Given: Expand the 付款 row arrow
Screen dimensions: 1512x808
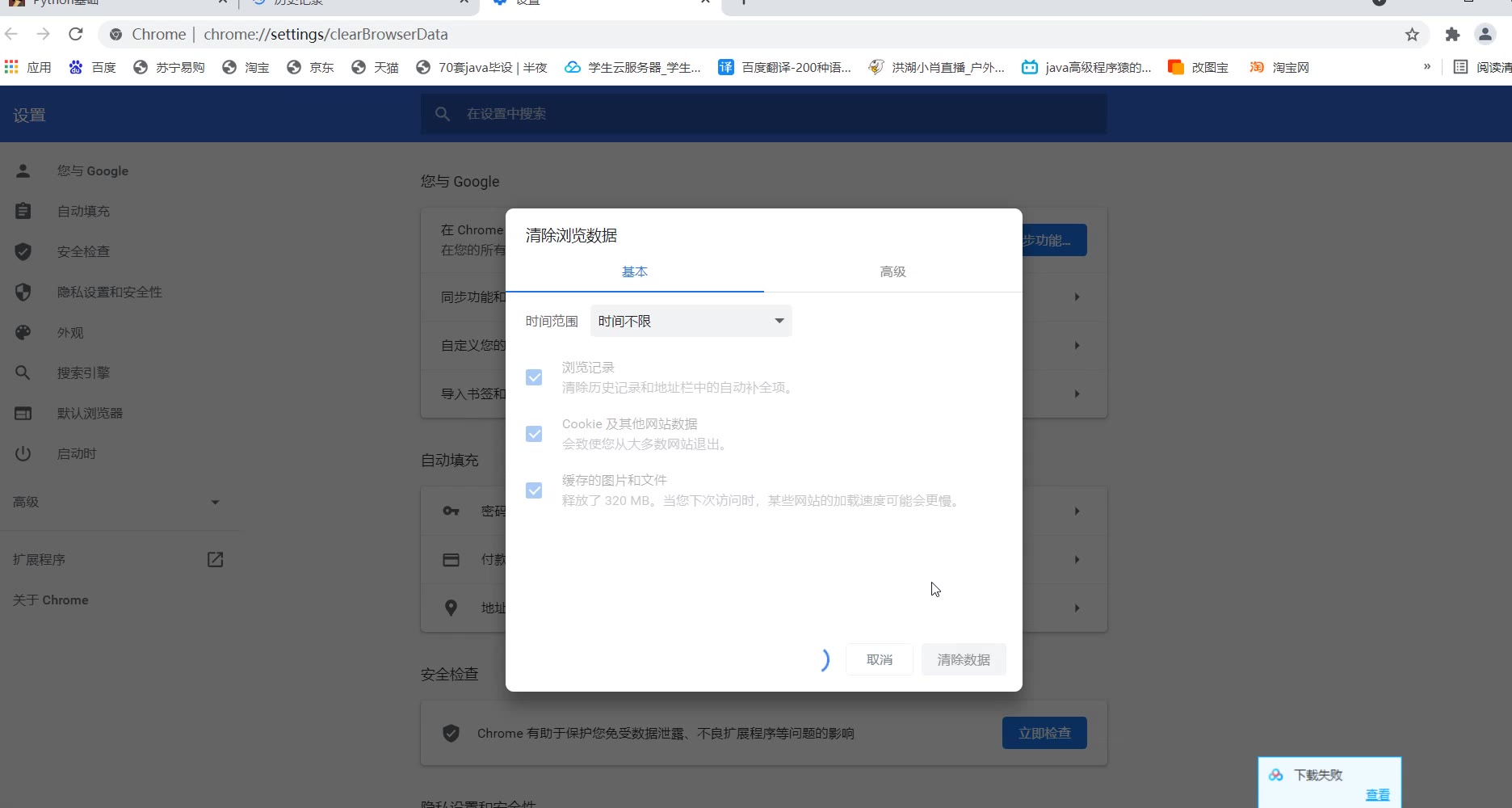Looking at the screenshot, I should click(x=1077, y=559).
